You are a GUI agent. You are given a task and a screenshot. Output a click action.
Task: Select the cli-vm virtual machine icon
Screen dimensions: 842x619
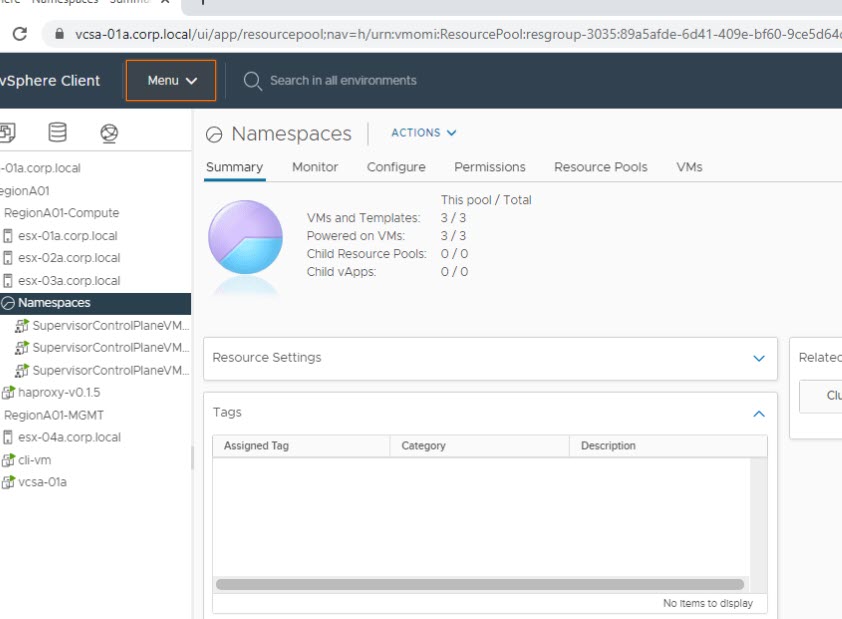(x=9, y=460)
